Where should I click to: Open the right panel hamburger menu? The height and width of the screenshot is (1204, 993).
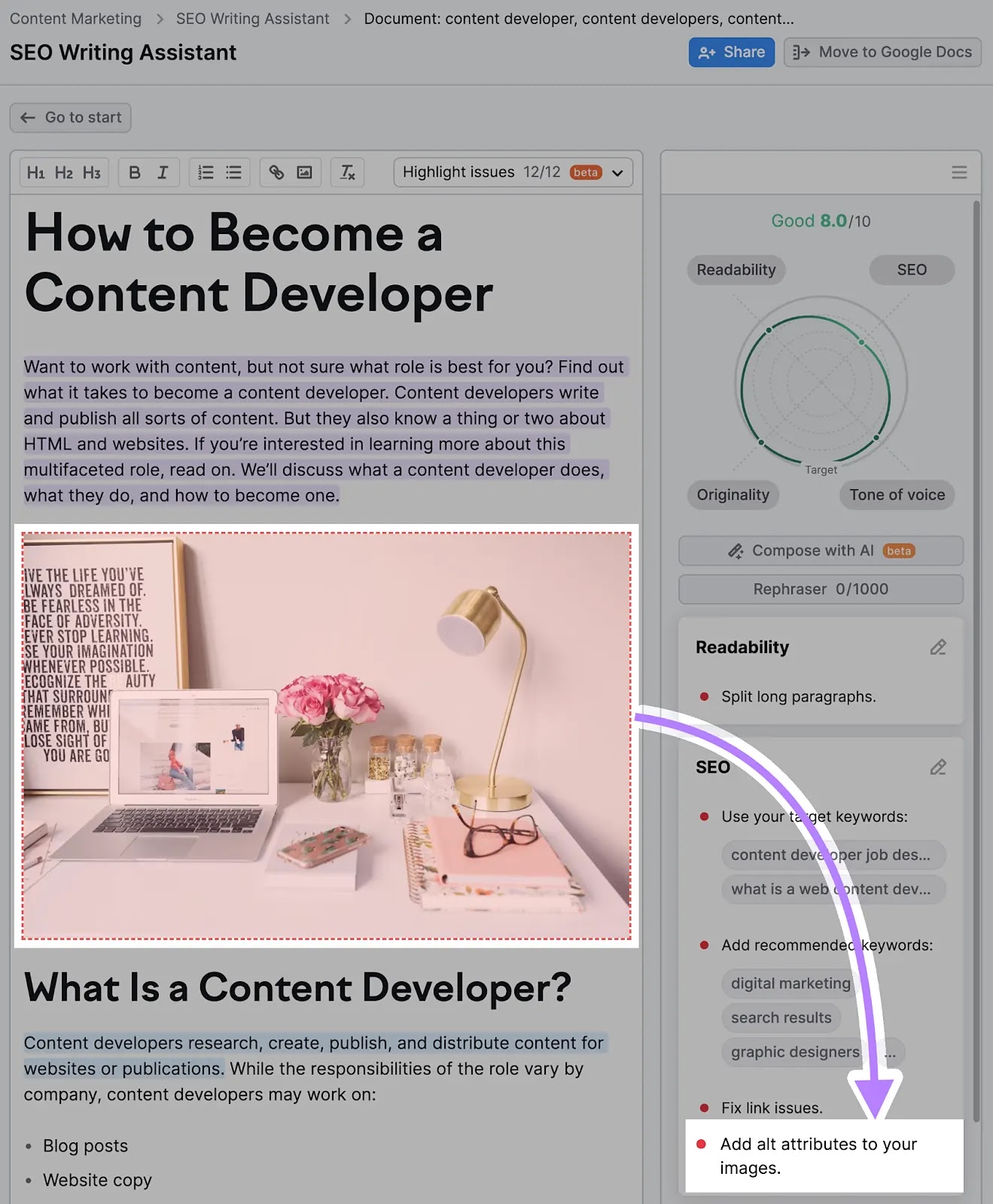pyautogui.click(x=959, y=173)
